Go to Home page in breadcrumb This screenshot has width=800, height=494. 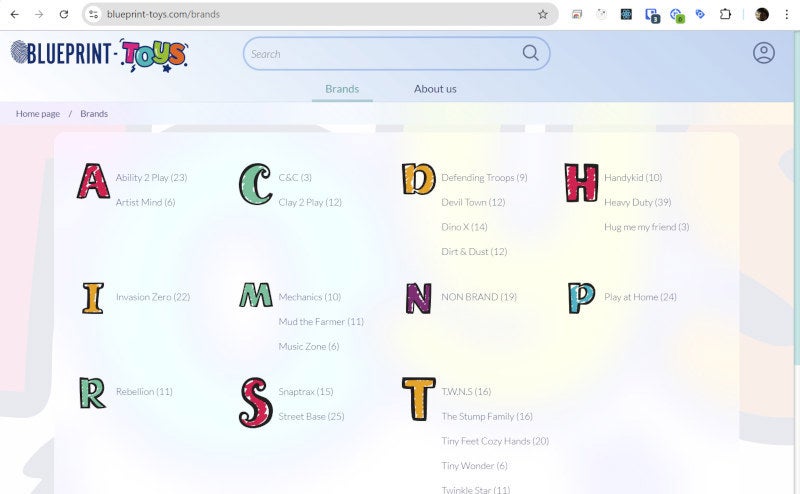[x=38, y=114]
